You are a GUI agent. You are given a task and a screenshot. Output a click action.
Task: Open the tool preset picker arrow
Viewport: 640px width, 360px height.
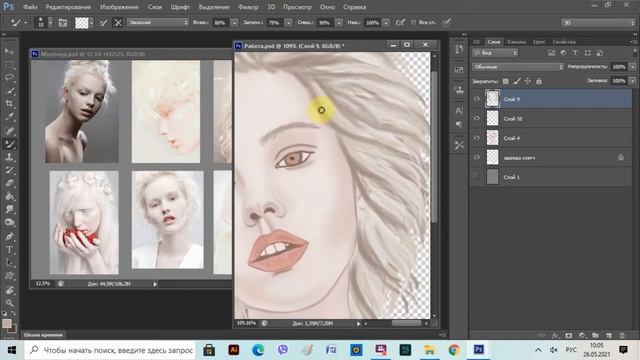coord(25,23)
